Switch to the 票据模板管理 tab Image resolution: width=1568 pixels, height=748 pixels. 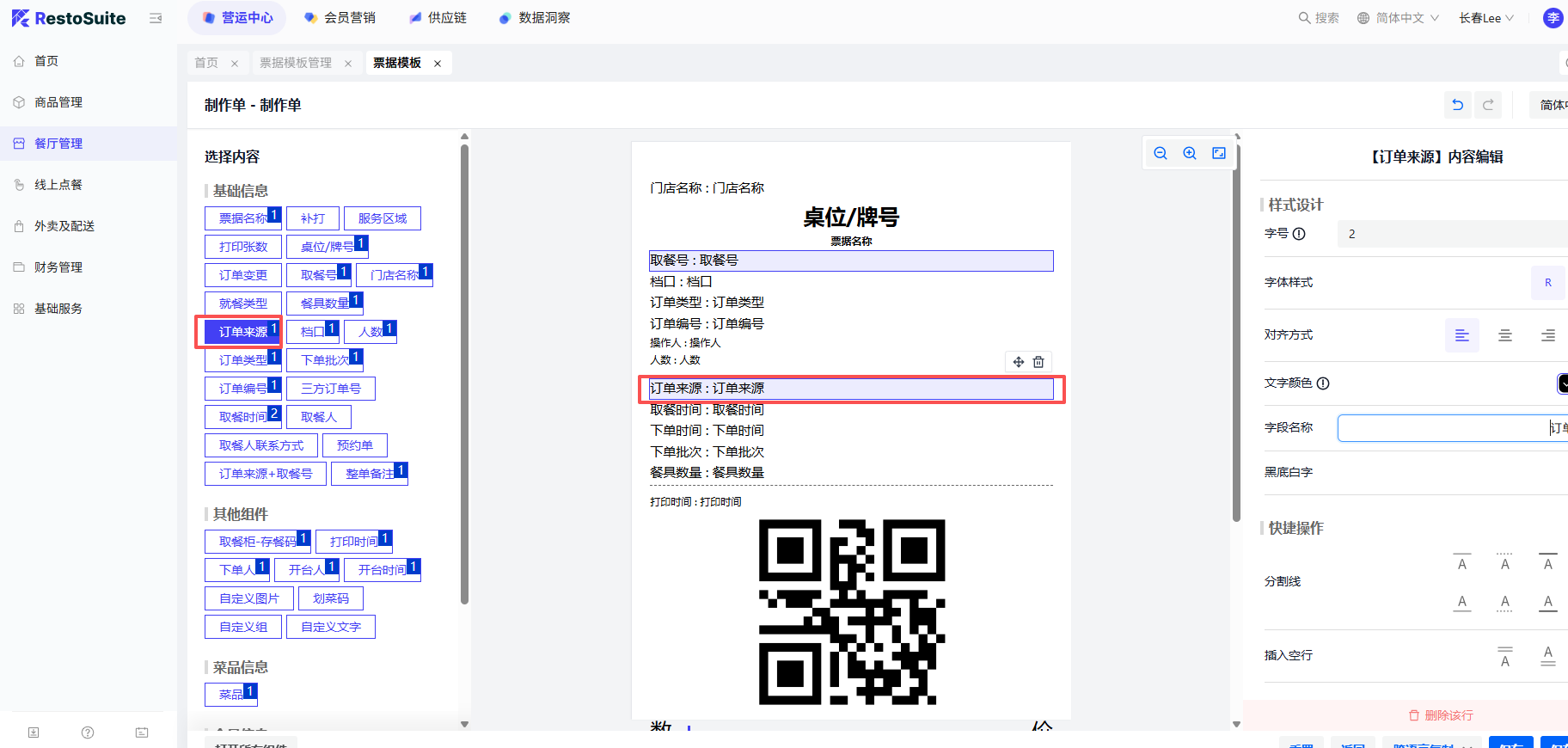(296, 63)
